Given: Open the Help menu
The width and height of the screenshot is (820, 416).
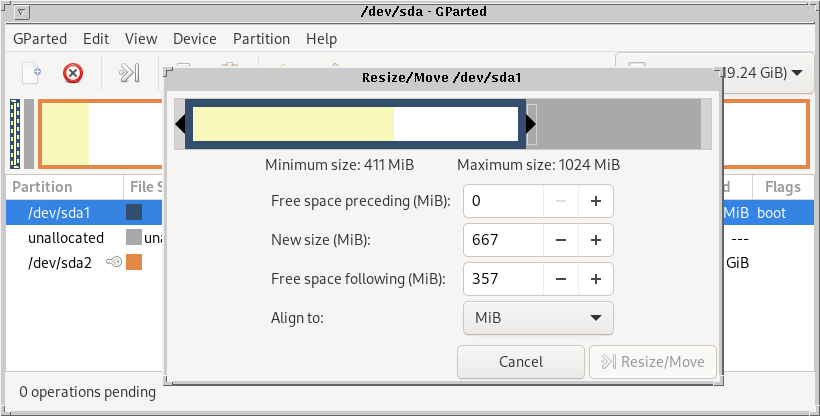Looking at the screenshot, I should coord(322,39).
